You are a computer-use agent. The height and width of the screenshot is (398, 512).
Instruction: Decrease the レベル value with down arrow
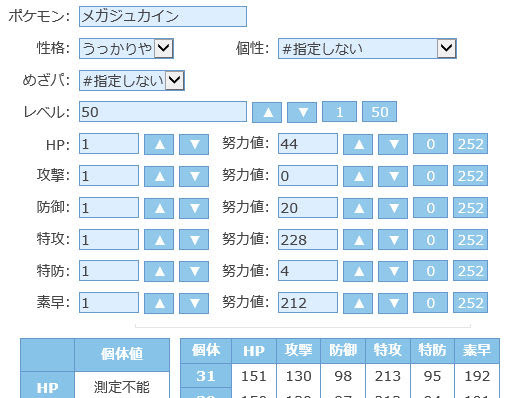pos(302,112)
